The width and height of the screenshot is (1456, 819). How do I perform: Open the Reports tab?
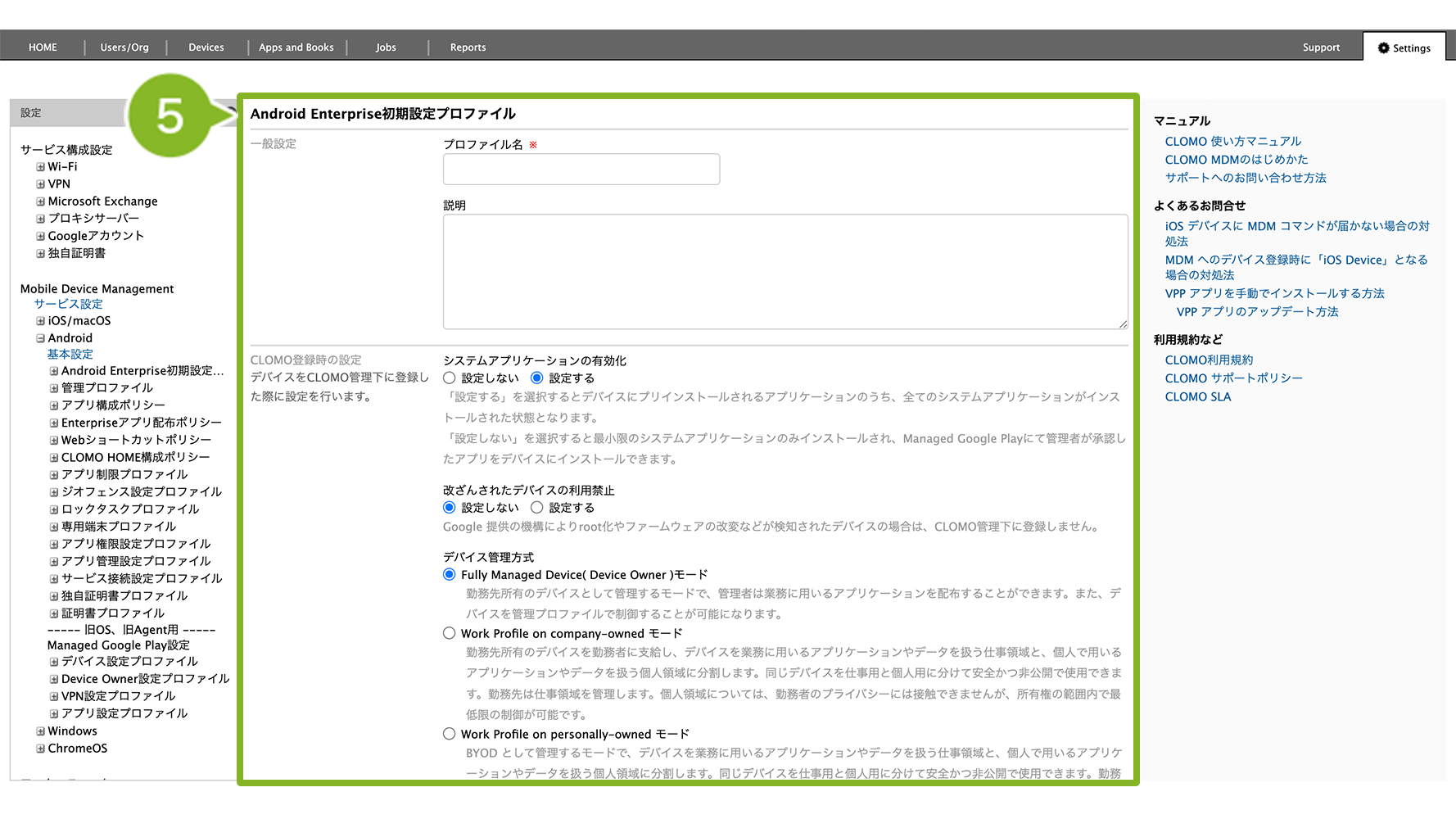point(468,48)
